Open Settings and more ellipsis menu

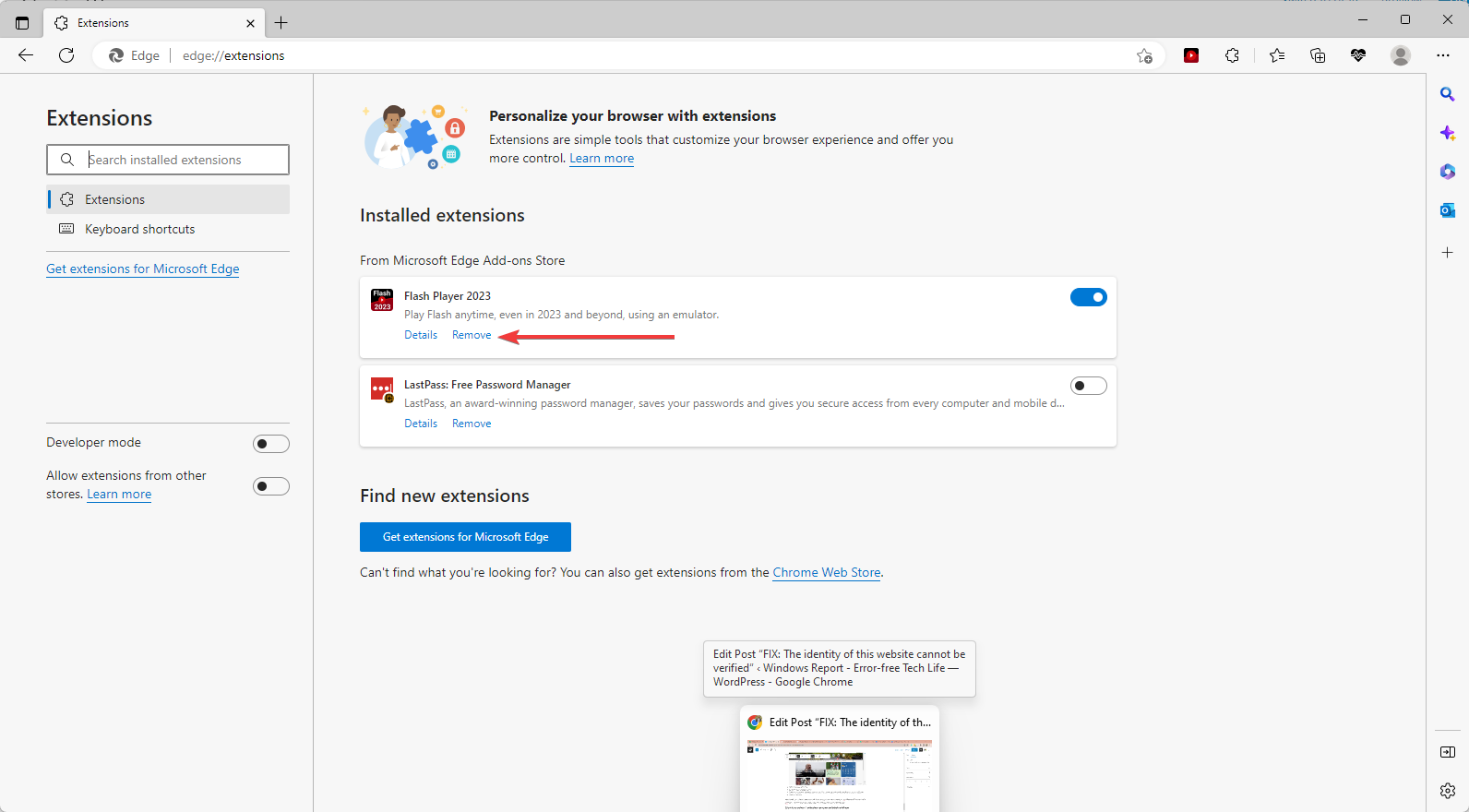tap(1443, 55)
